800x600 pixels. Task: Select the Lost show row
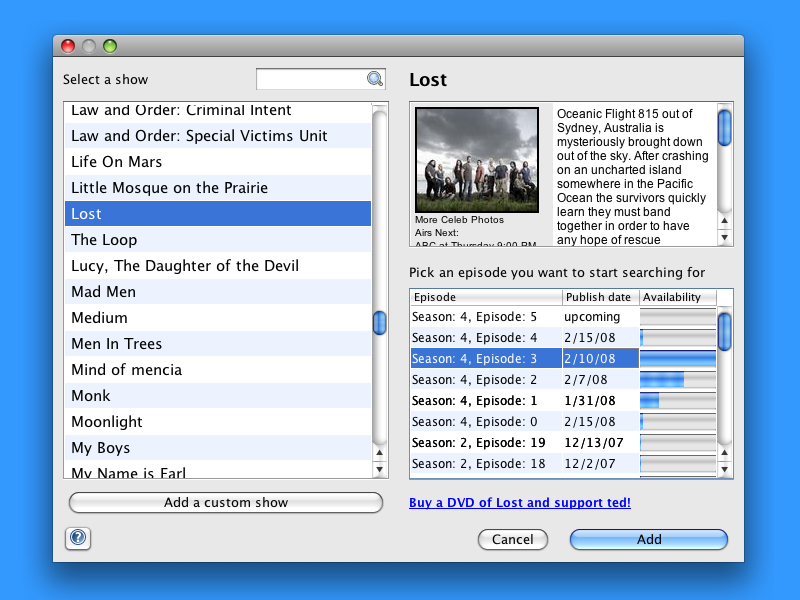point(218,214)
